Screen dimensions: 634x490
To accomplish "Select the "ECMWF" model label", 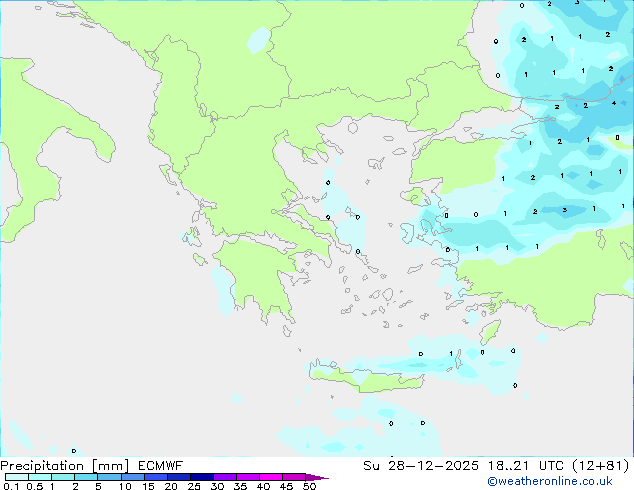I will click(x=161, y=466).
